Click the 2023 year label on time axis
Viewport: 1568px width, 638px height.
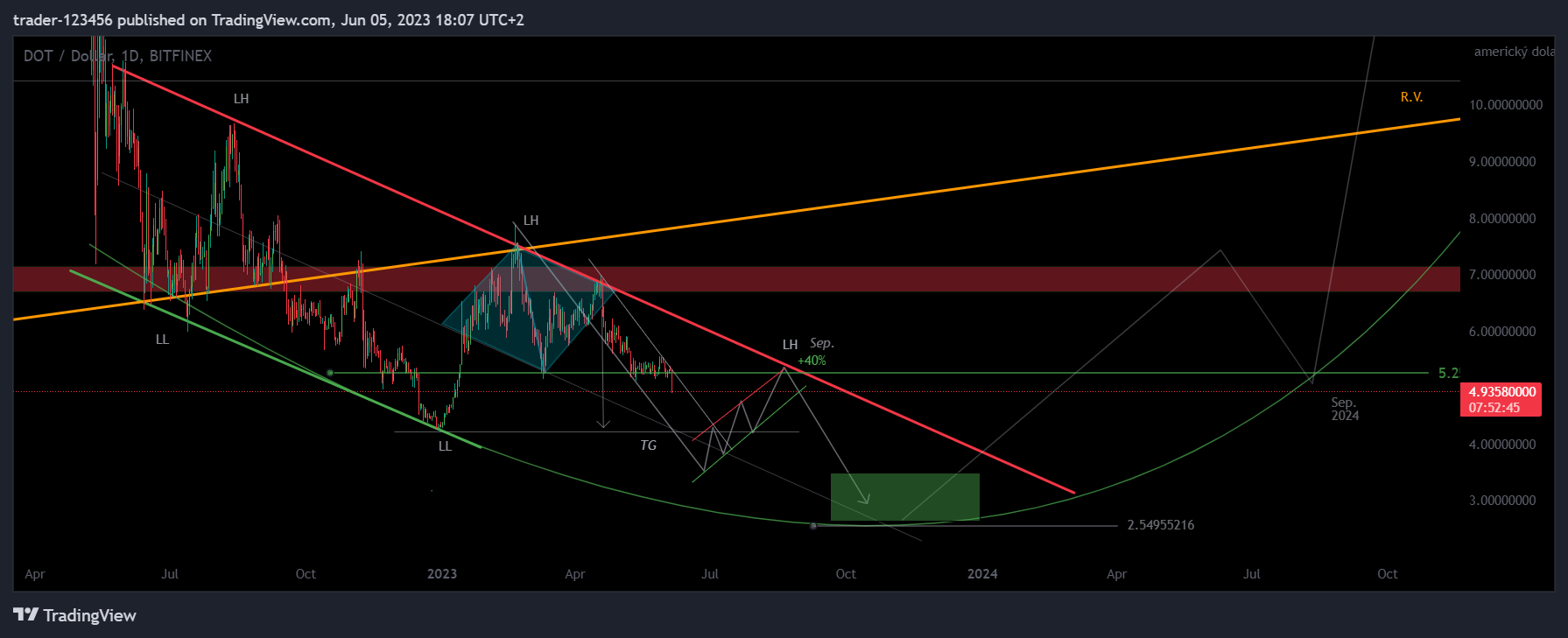coord(441,574)
